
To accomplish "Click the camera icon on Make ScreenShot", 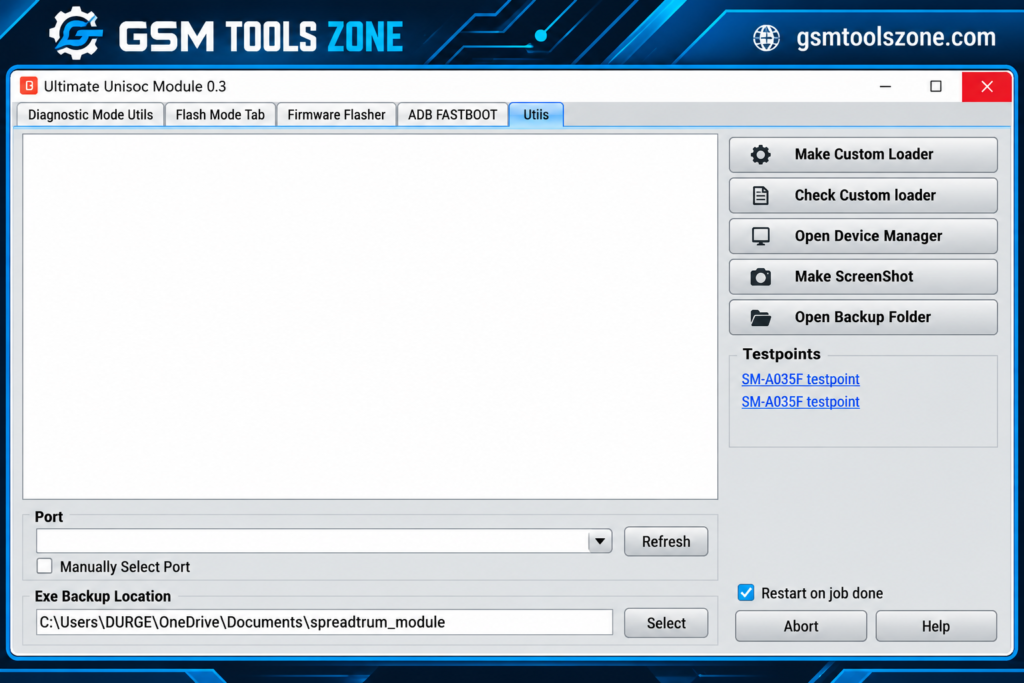I will [760, 277].
